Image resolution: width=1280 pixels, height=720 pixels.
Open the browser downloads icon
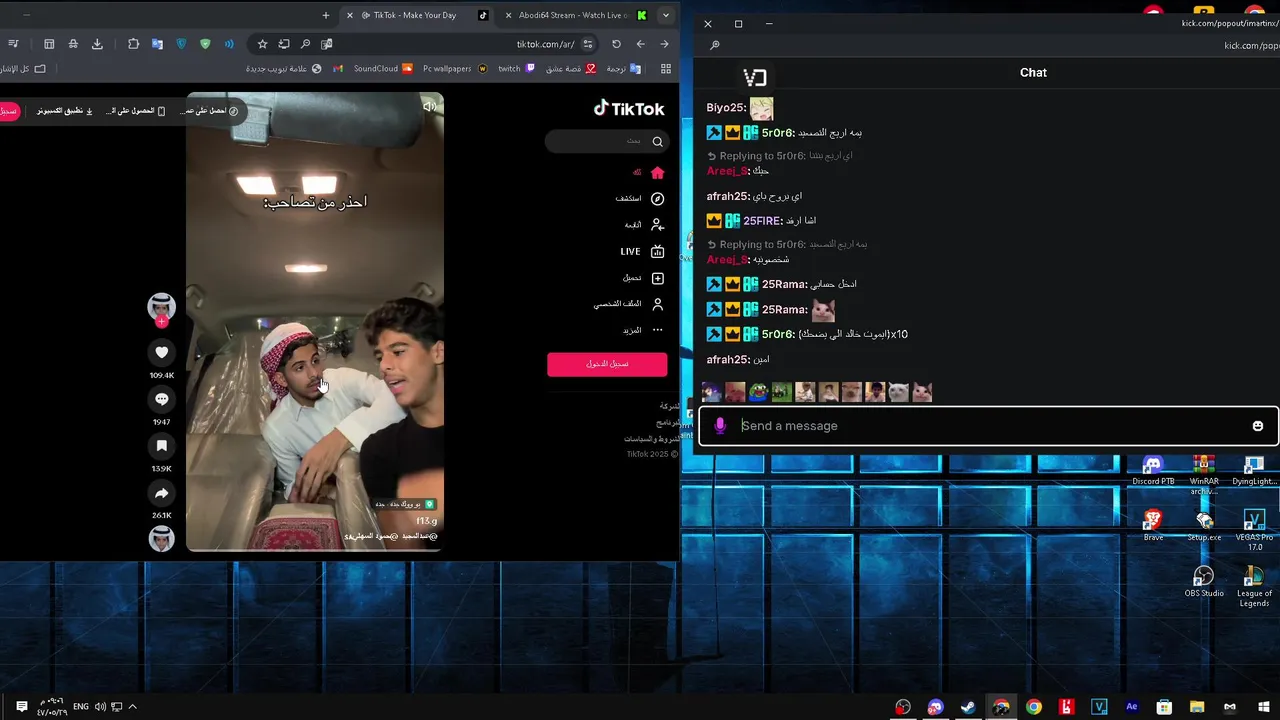point(97,44)
